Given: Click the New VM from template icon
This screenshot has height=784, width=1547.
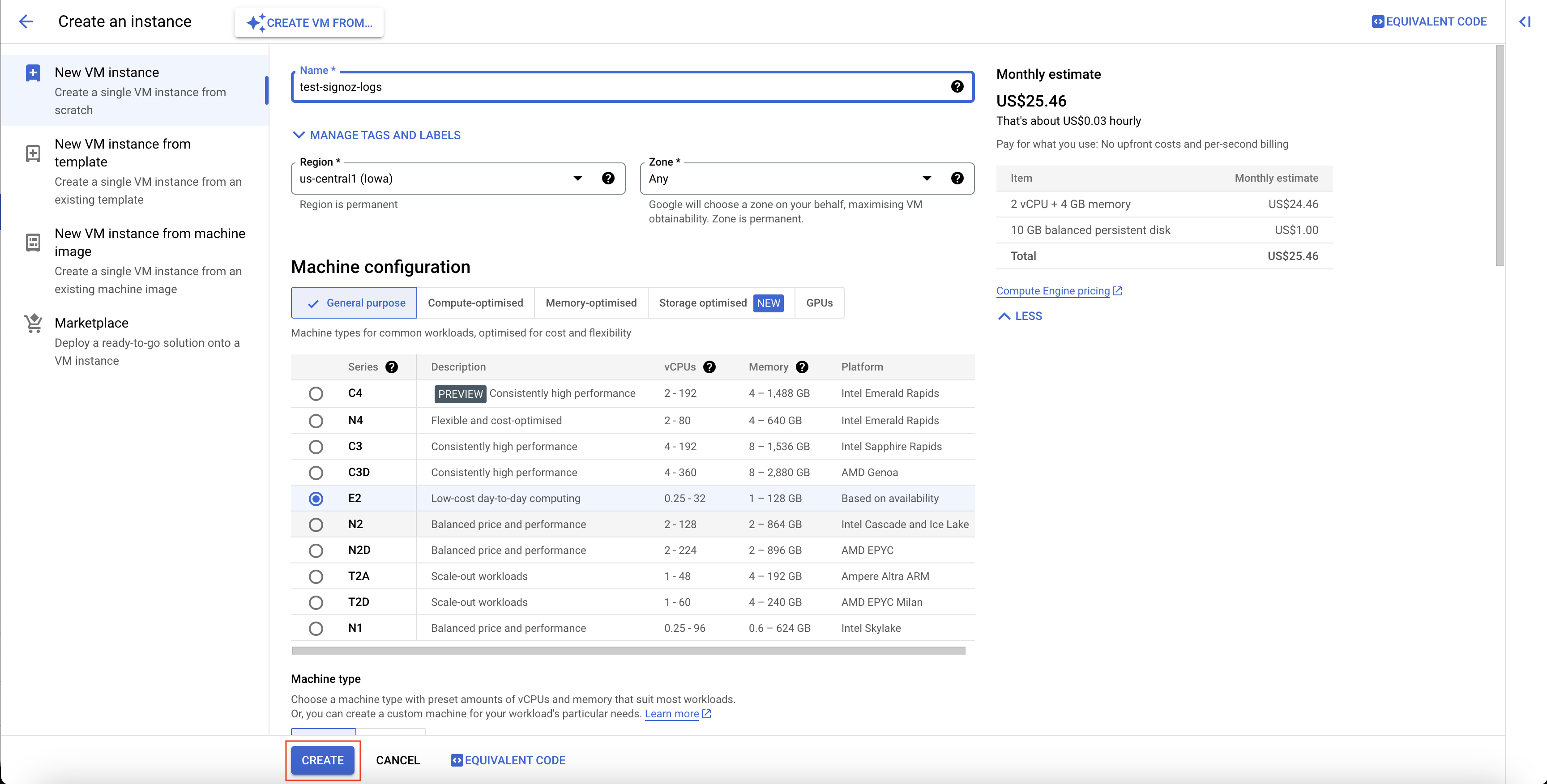Looking at the screenshot, I should tap(33, 153).
